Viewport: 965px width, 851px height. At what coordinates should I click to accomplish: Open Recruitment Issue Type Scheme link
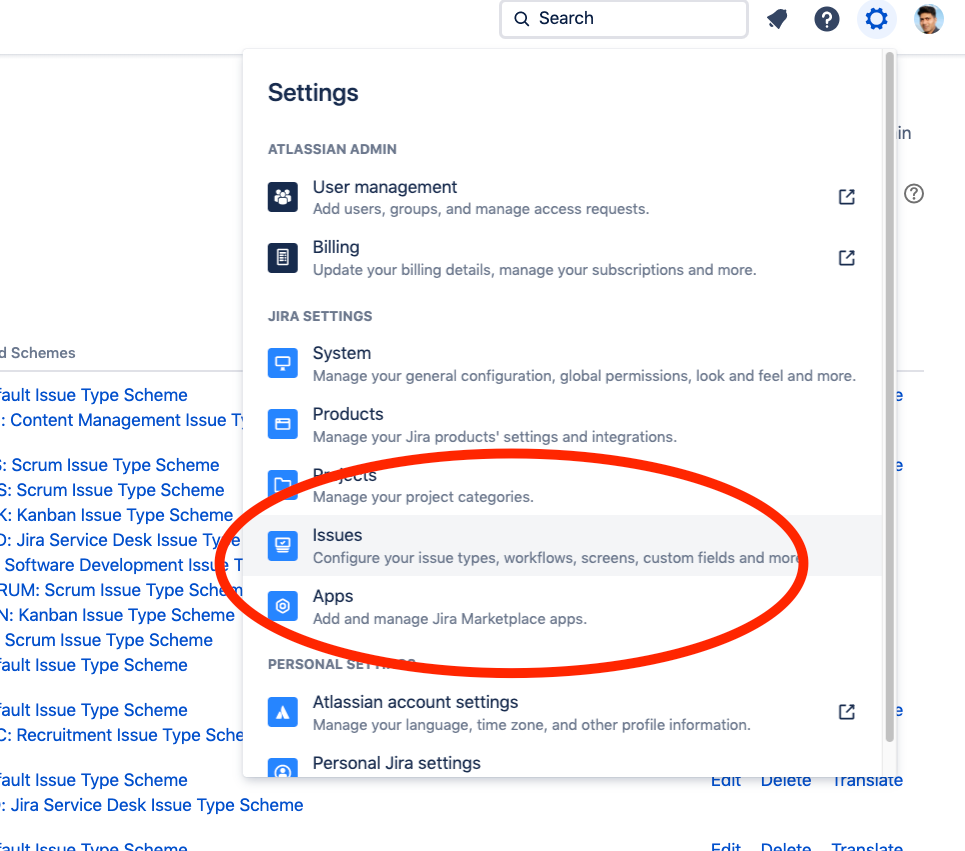click(122, 735)
